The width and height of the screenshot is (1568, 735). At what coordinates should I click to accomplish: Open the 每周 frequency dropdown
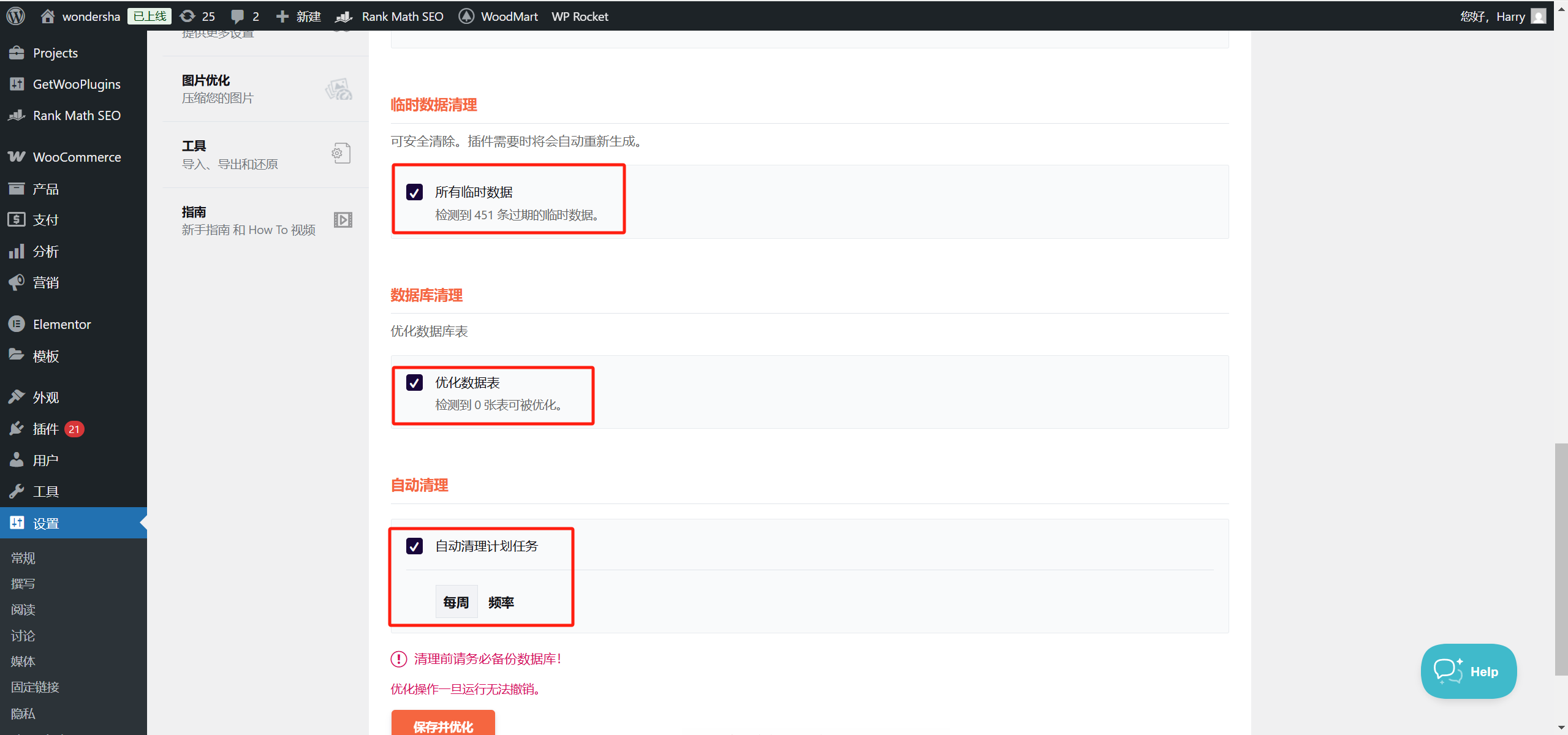tap(456, 602)
